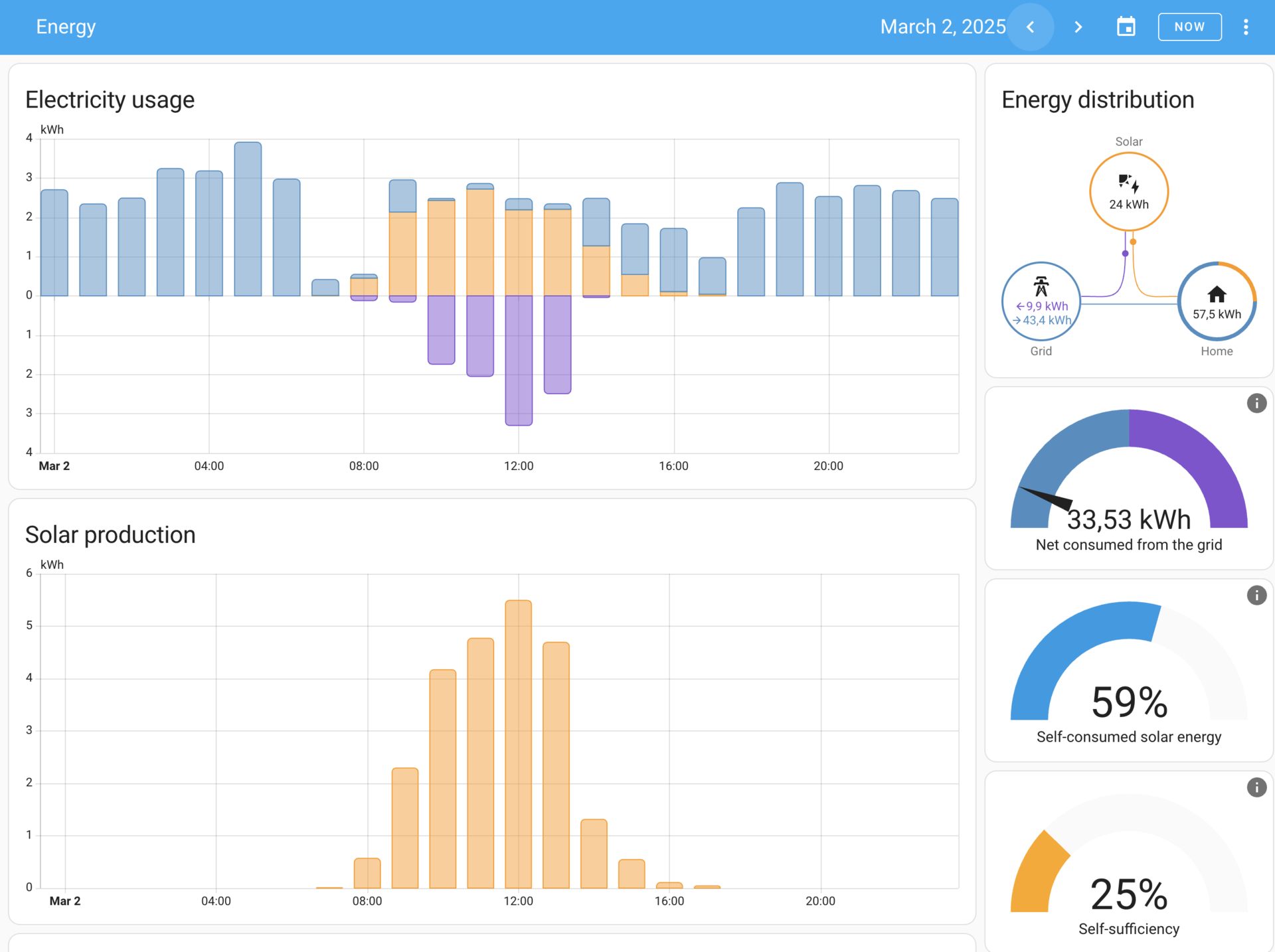The image size is (1275, 952).
Task: Click the Net consumed from the grid label
Action: [1129, 545]
